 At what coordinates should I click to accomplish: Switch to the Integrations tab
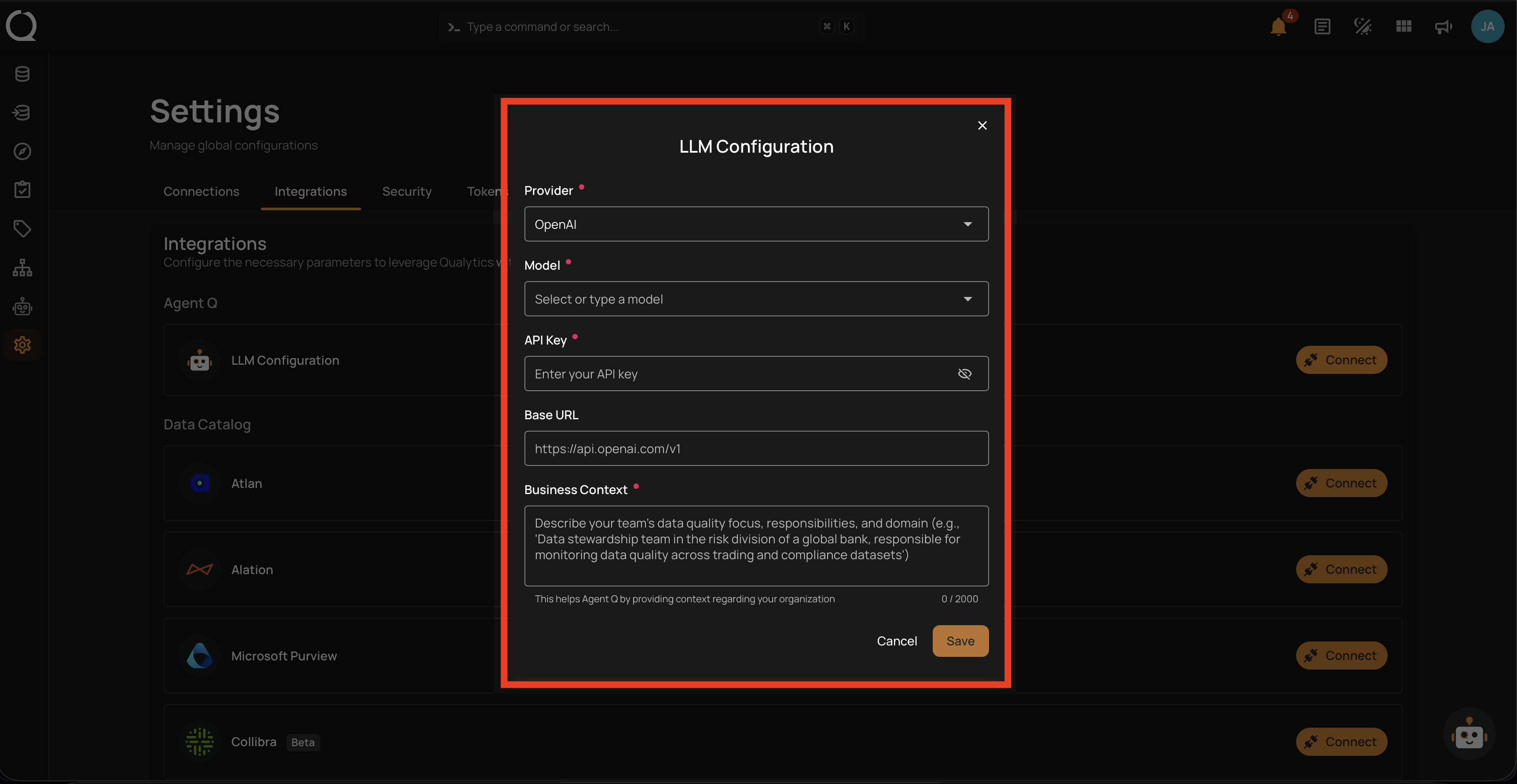click(310, 191)
